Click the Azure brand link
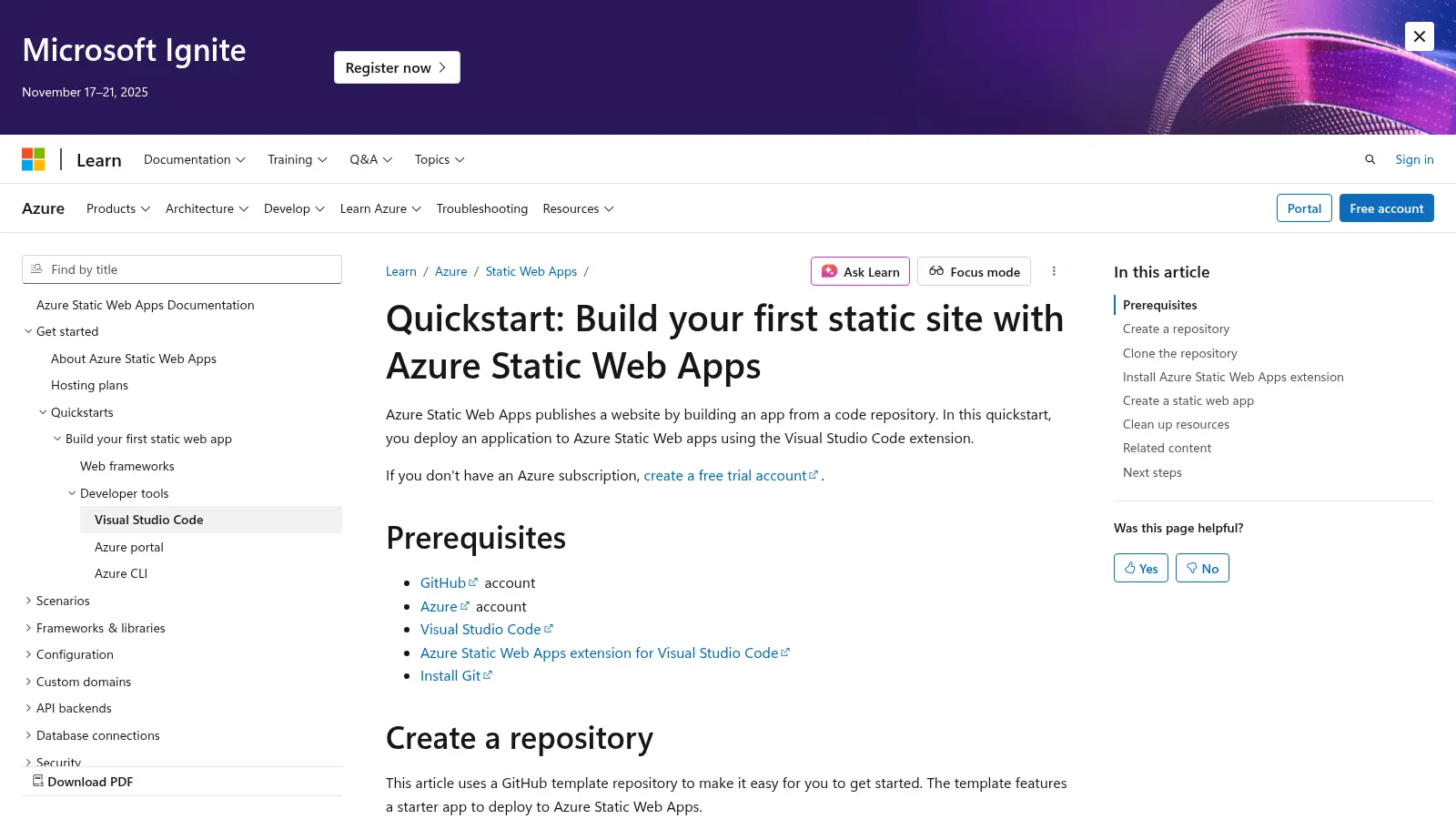The width and height of the screenshot is (1456, 819). point(43,208)
